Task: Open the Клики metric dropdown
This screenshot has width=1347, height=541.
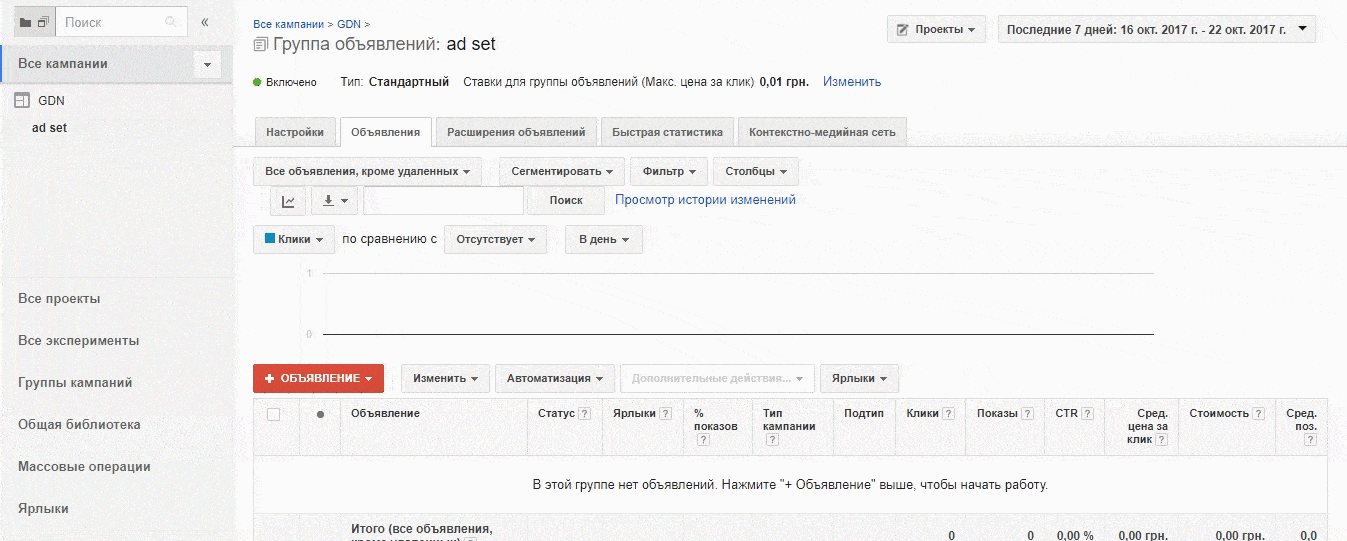Action: [294, 240]
